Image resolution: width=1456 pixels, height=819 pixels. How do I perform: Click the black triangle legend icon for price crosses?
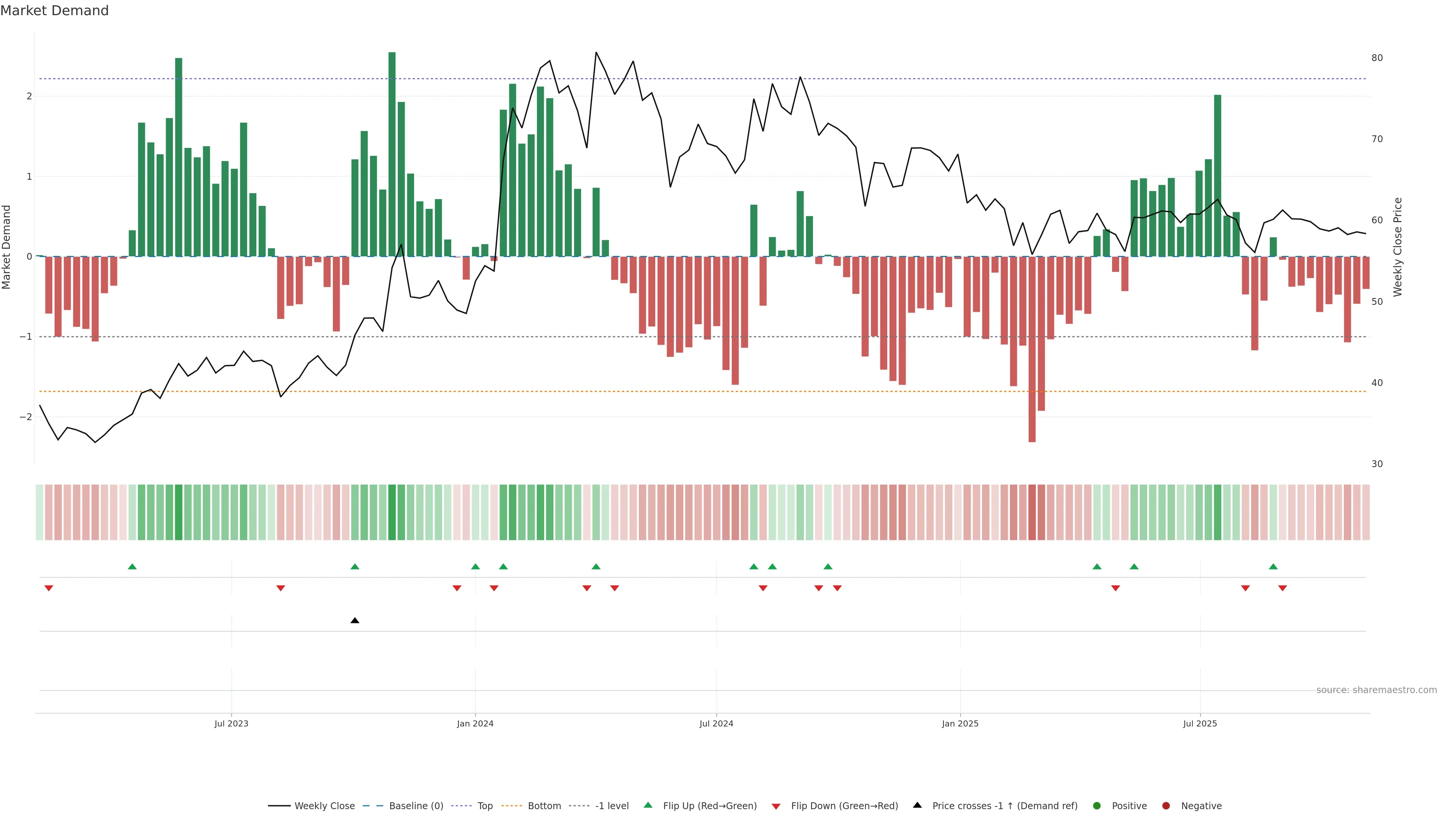pos(917,805)
